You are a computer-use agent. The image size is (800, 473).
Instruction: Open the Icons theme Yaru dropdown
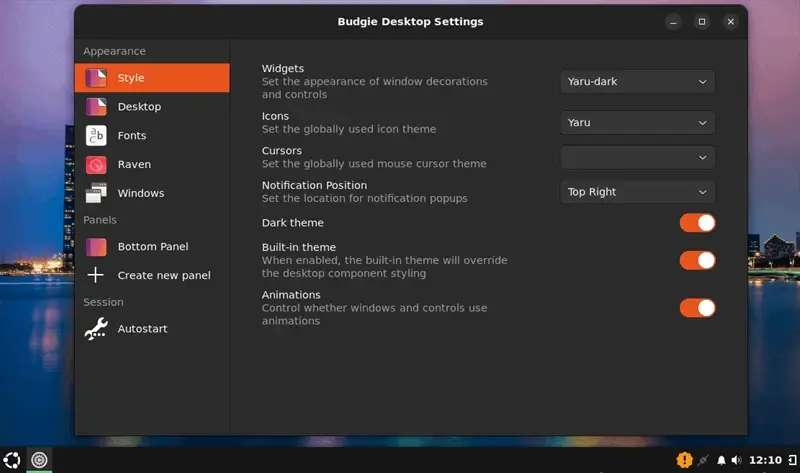point(637,123)
